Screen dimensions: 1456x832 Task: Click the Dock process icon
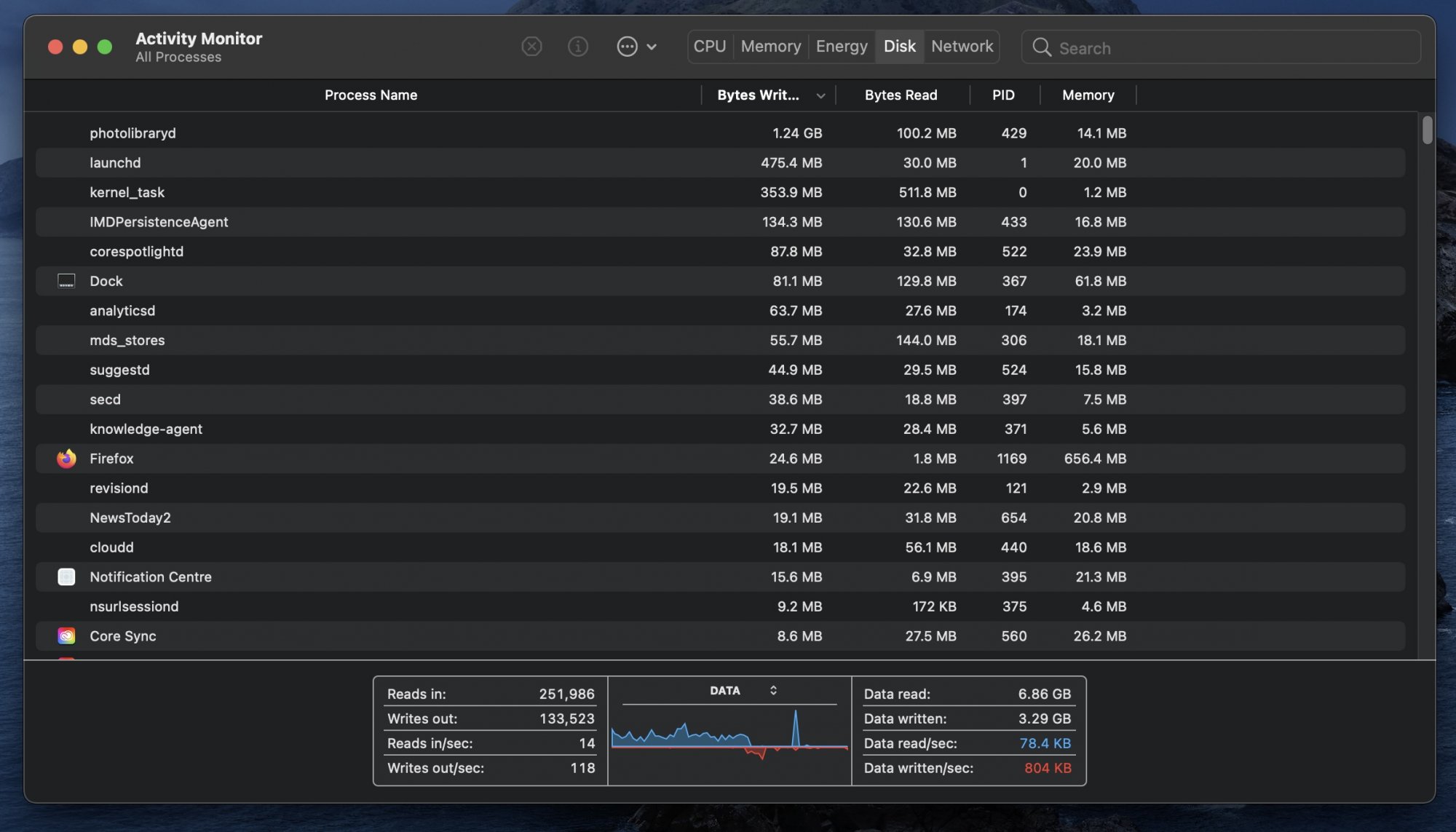[66, 281]
